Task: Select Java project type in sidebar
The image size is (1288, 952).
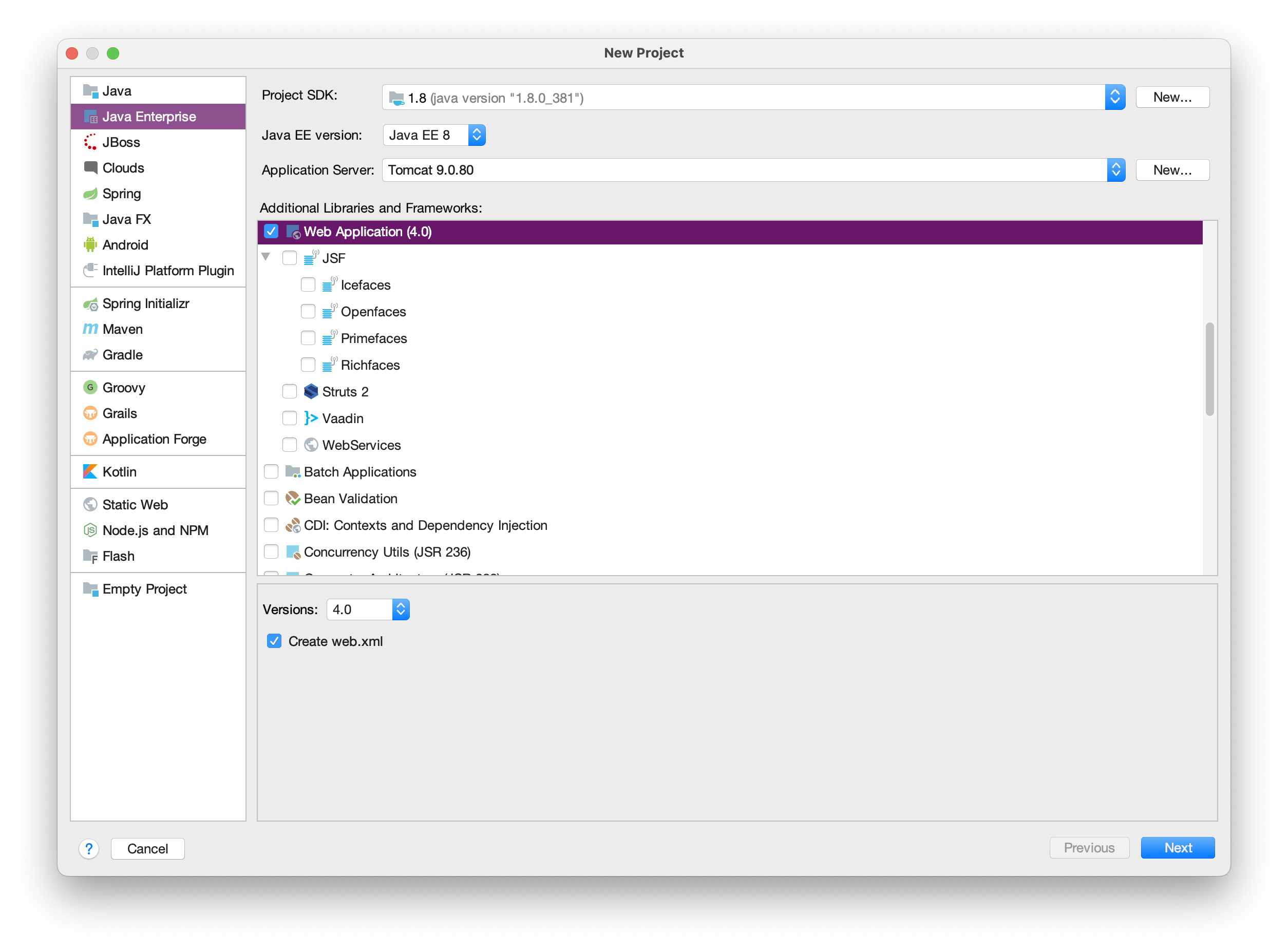Action: click(158, 91)
